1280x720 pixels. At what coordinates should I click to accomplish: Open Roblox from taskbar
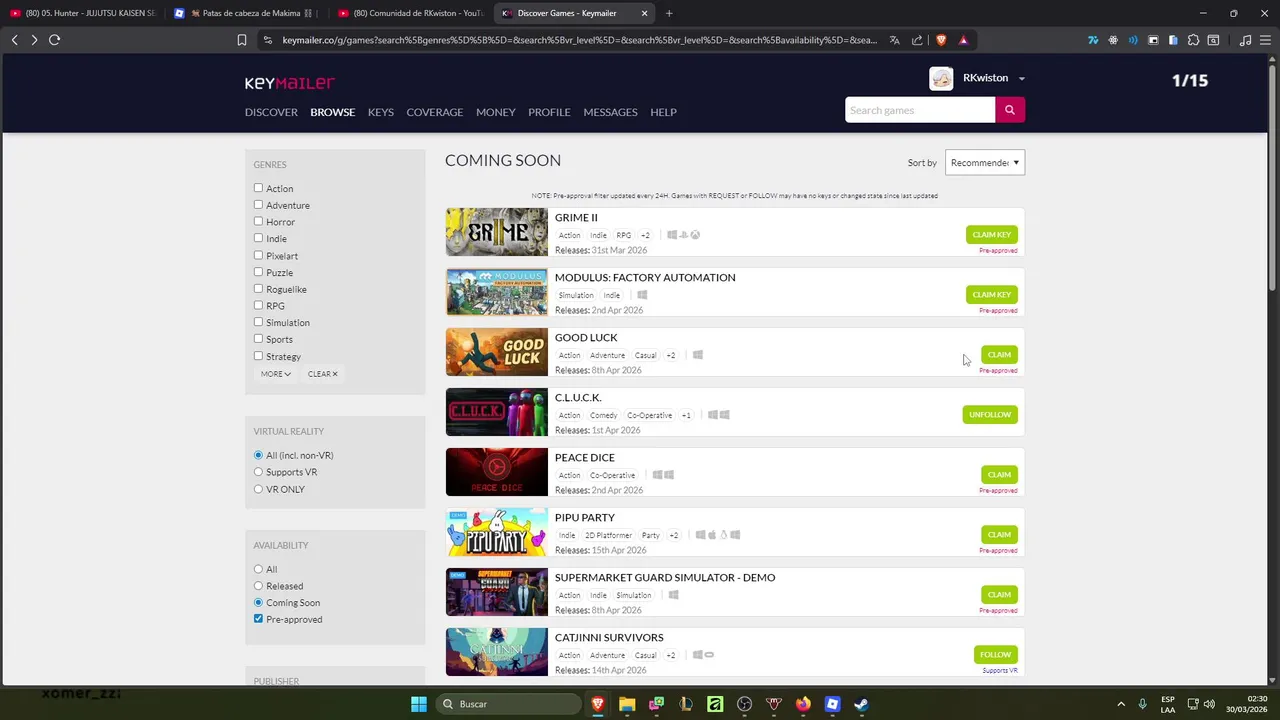(x=832, y=704)
